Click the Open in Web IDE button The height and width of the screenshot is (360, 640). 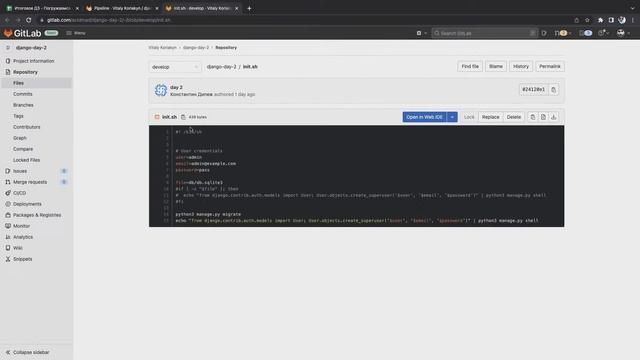coord(424,117)
